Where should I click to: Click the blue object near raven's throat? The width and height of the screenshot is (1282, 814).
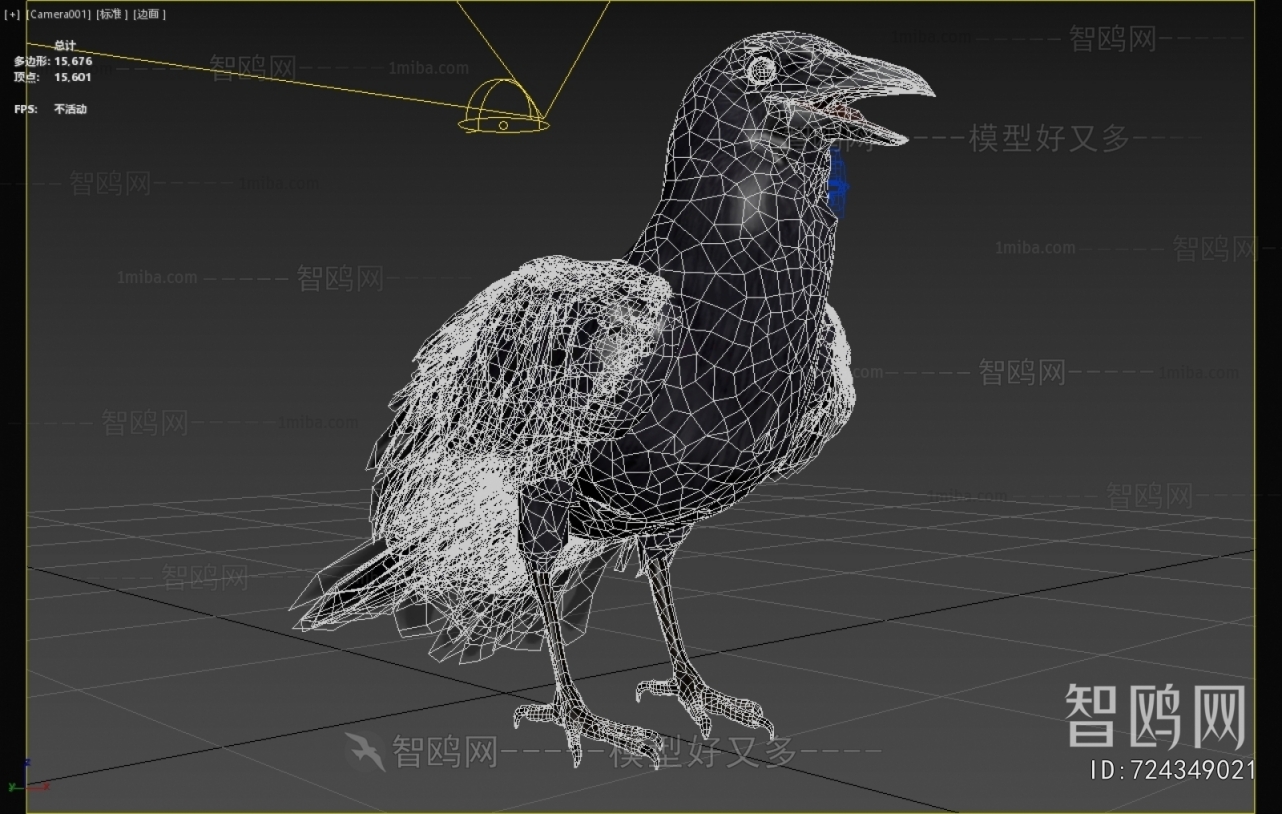click(x=838, y=187)
